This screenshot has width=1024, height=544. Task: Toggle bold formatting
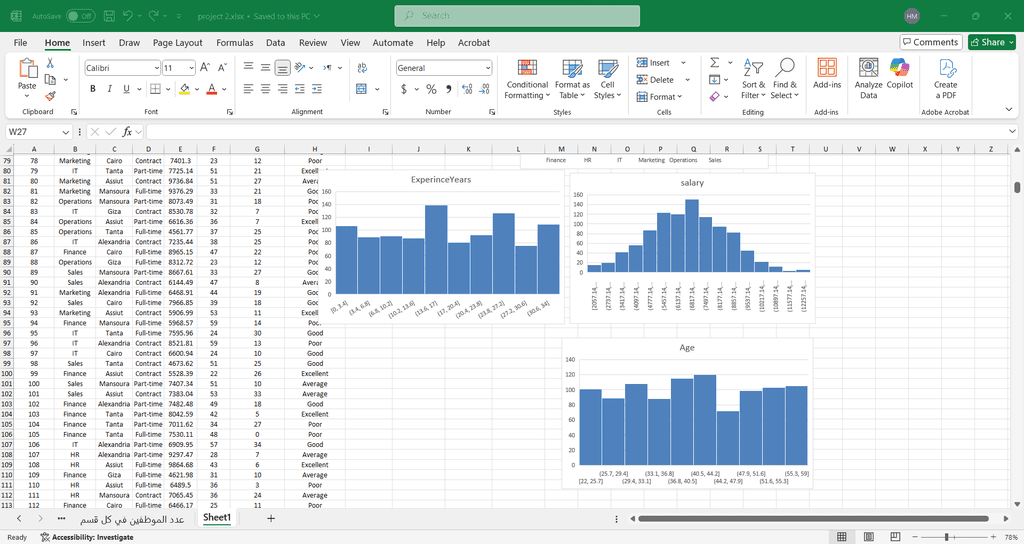click(x=93, y=89)
